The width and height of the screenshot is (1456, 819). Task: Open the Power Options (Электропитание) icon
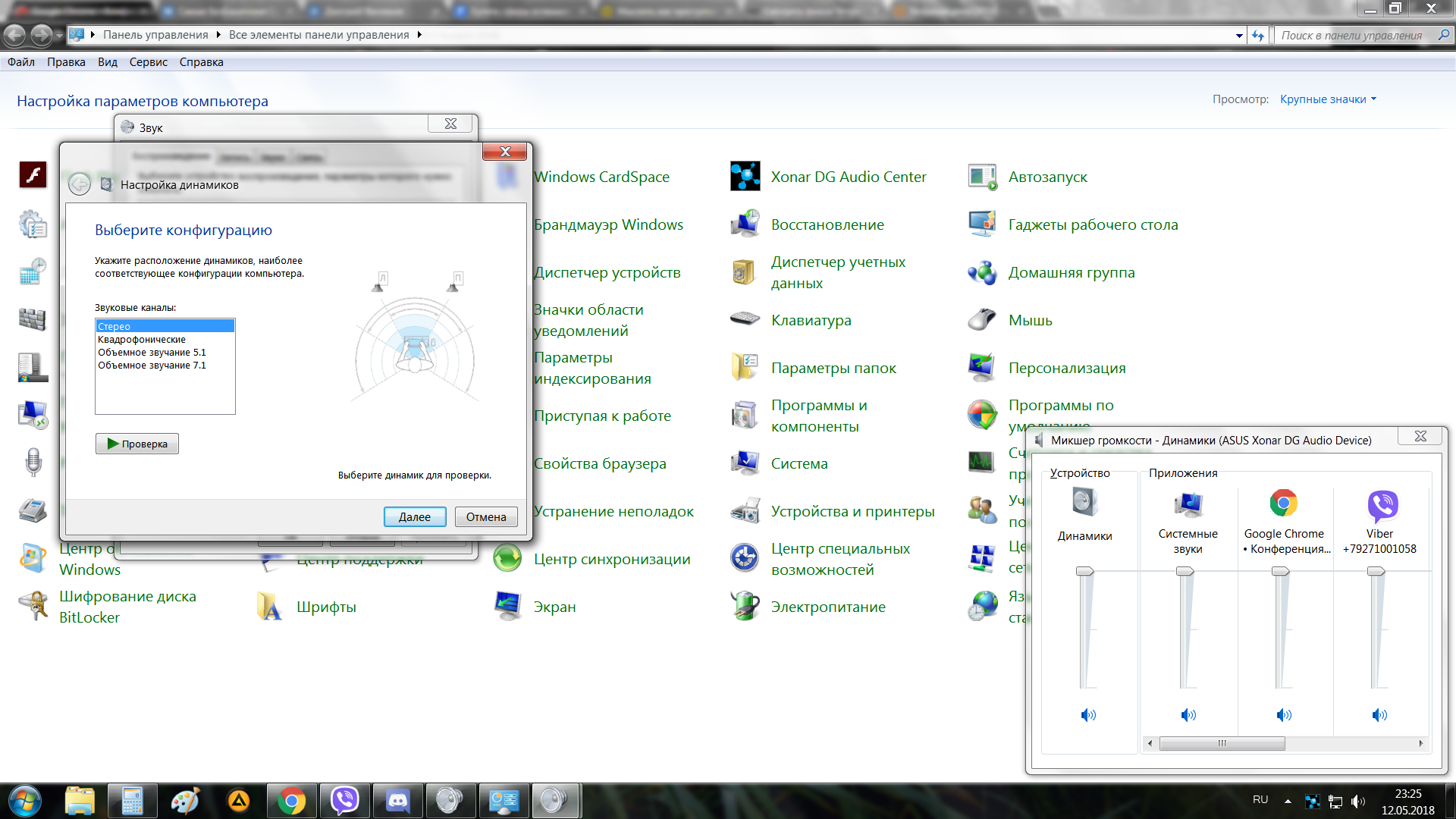[745, 607]
